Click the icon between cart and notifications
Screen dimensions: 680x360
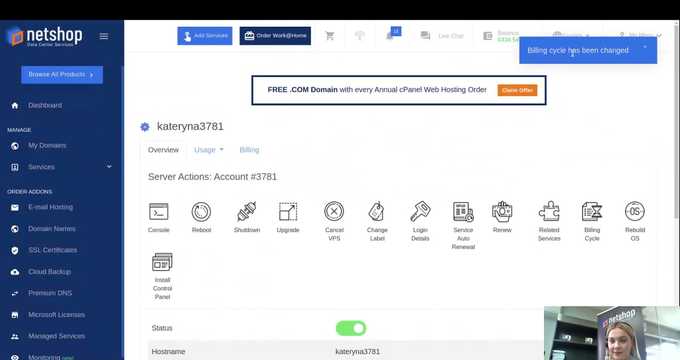point(360,36)
